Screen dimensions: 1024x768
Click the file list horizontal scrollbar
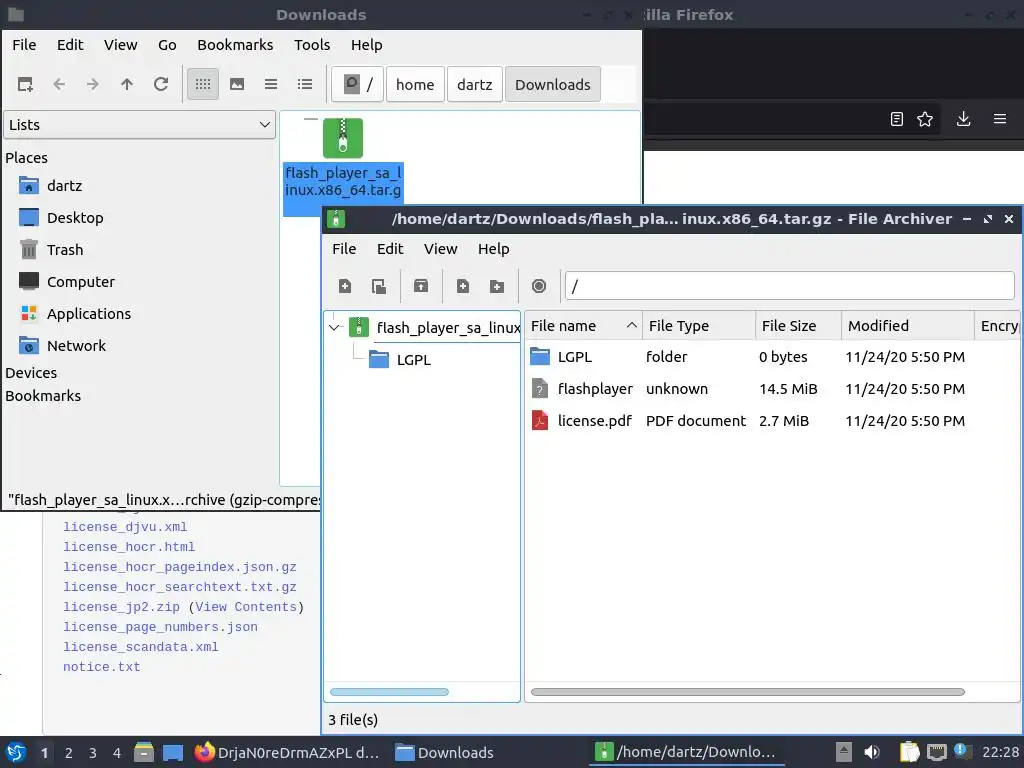pyautogui.click(x=748, y=692)
